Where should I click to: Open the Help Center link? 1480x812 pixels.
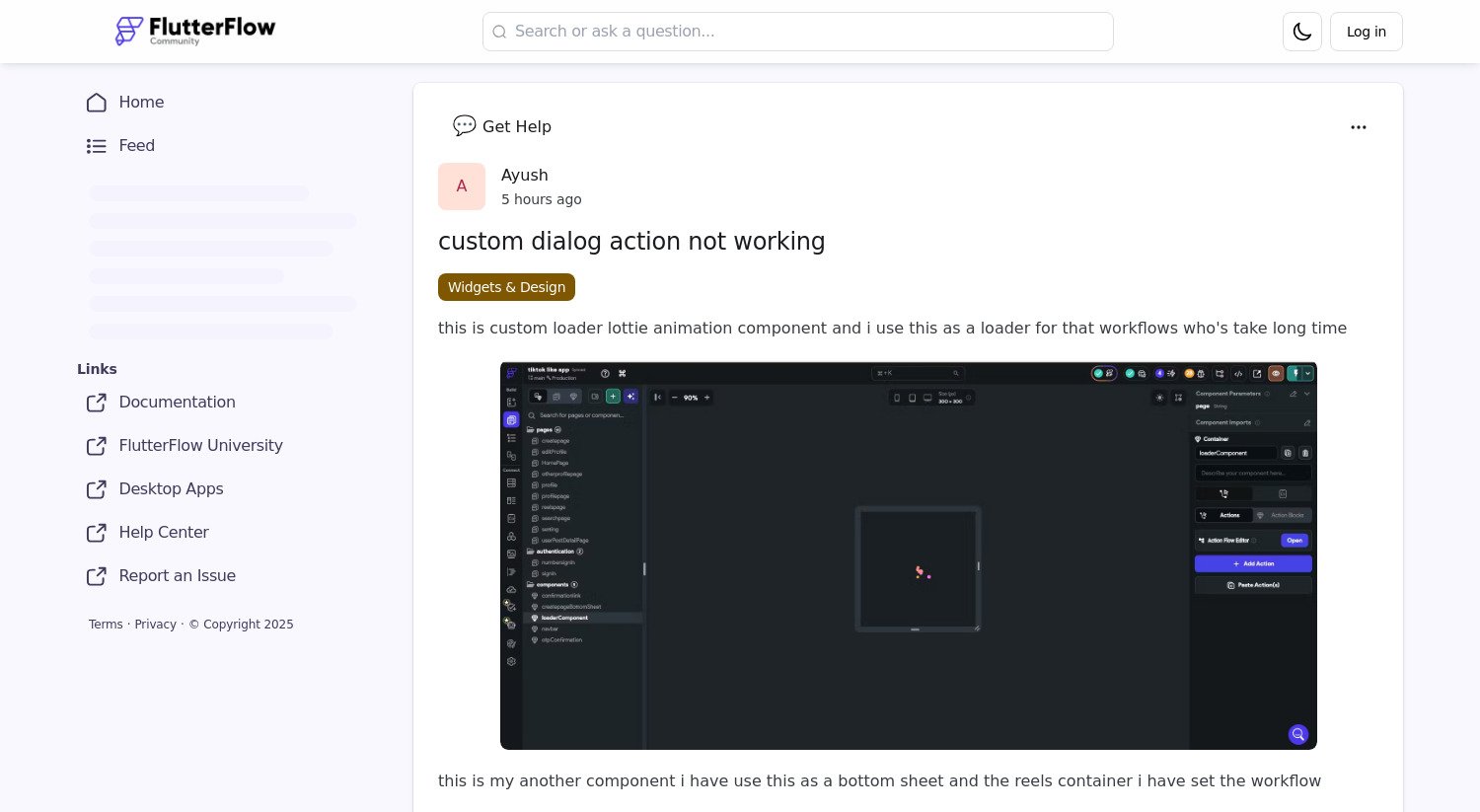164,533
